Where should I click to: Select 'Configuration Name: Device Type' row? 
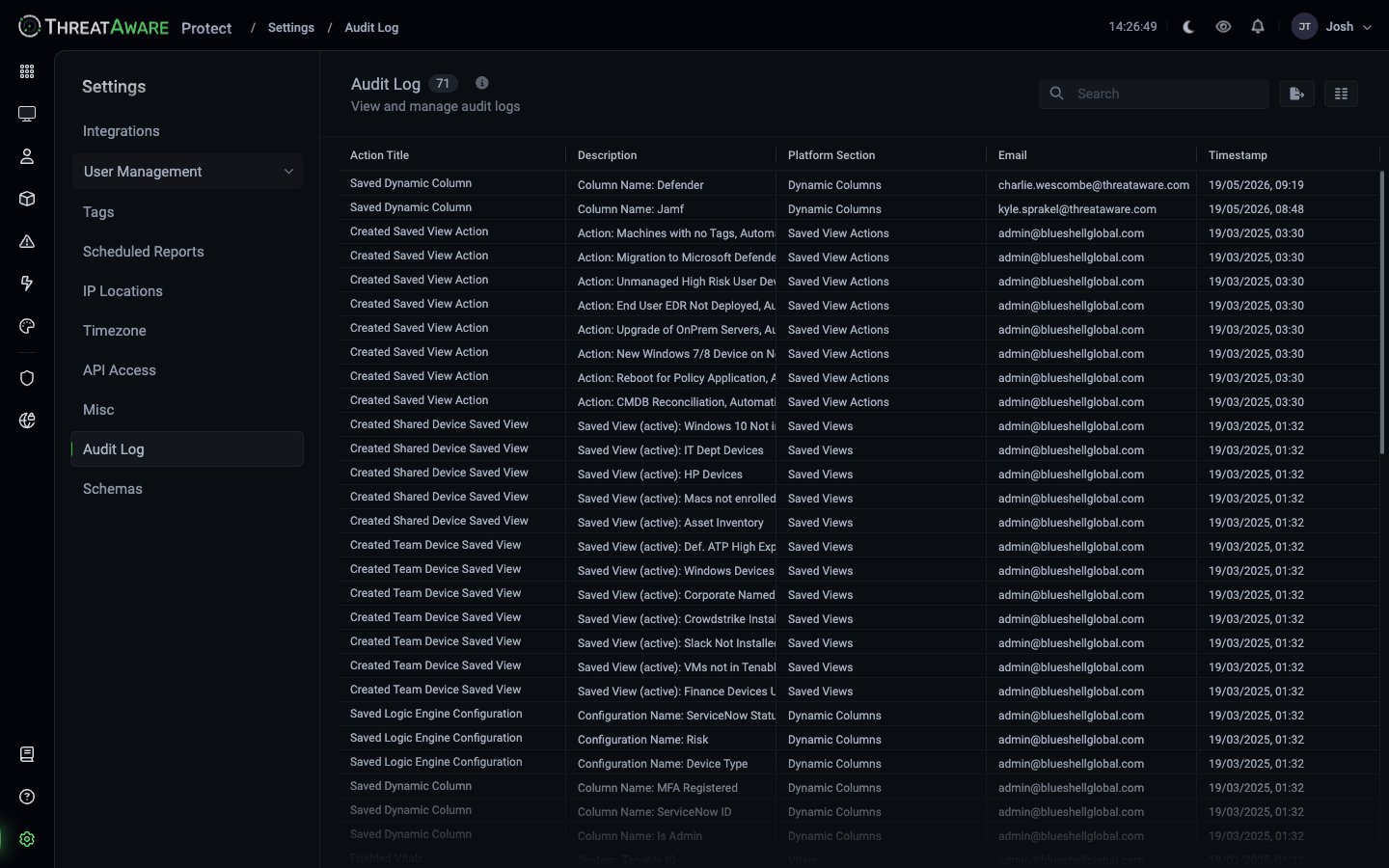click(858, 764)
